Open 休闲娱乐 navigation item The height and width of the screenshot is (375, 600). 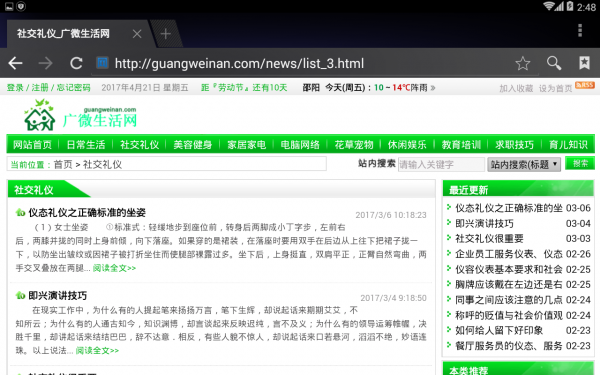click(407, 145)
